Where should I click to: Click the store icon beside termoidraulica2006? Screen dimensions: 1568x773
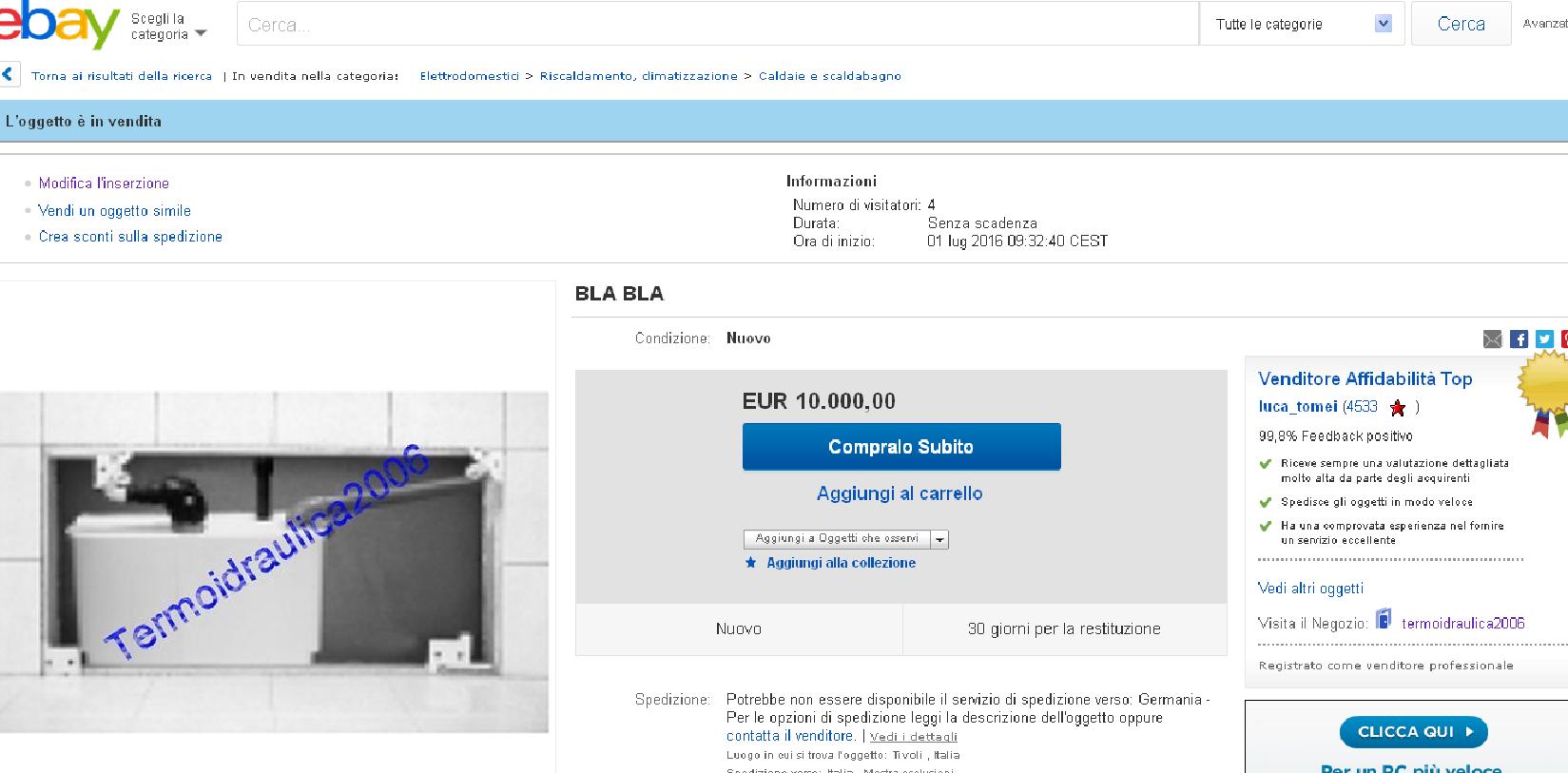(x=1384, y=620)
